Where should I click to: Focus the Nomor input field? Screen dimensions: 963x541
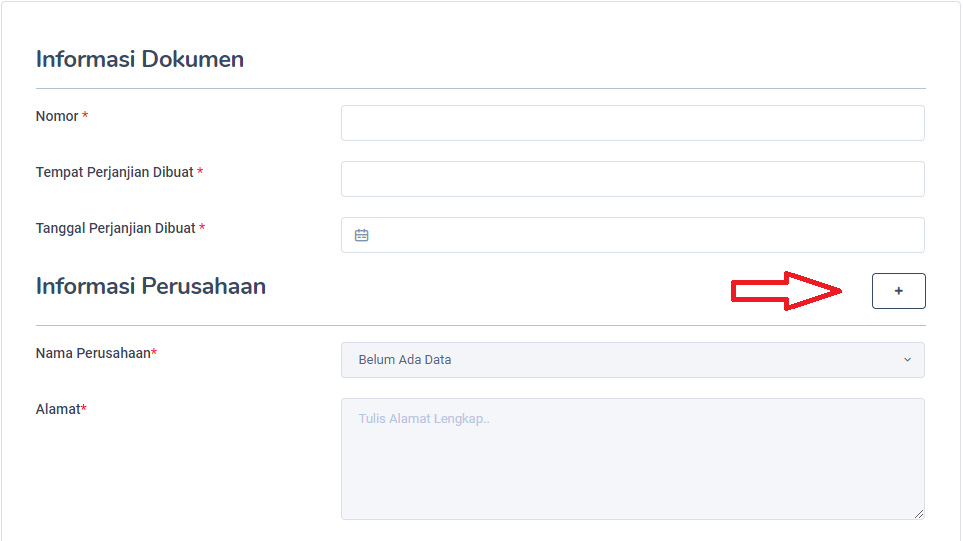click(x=632, y=123)
